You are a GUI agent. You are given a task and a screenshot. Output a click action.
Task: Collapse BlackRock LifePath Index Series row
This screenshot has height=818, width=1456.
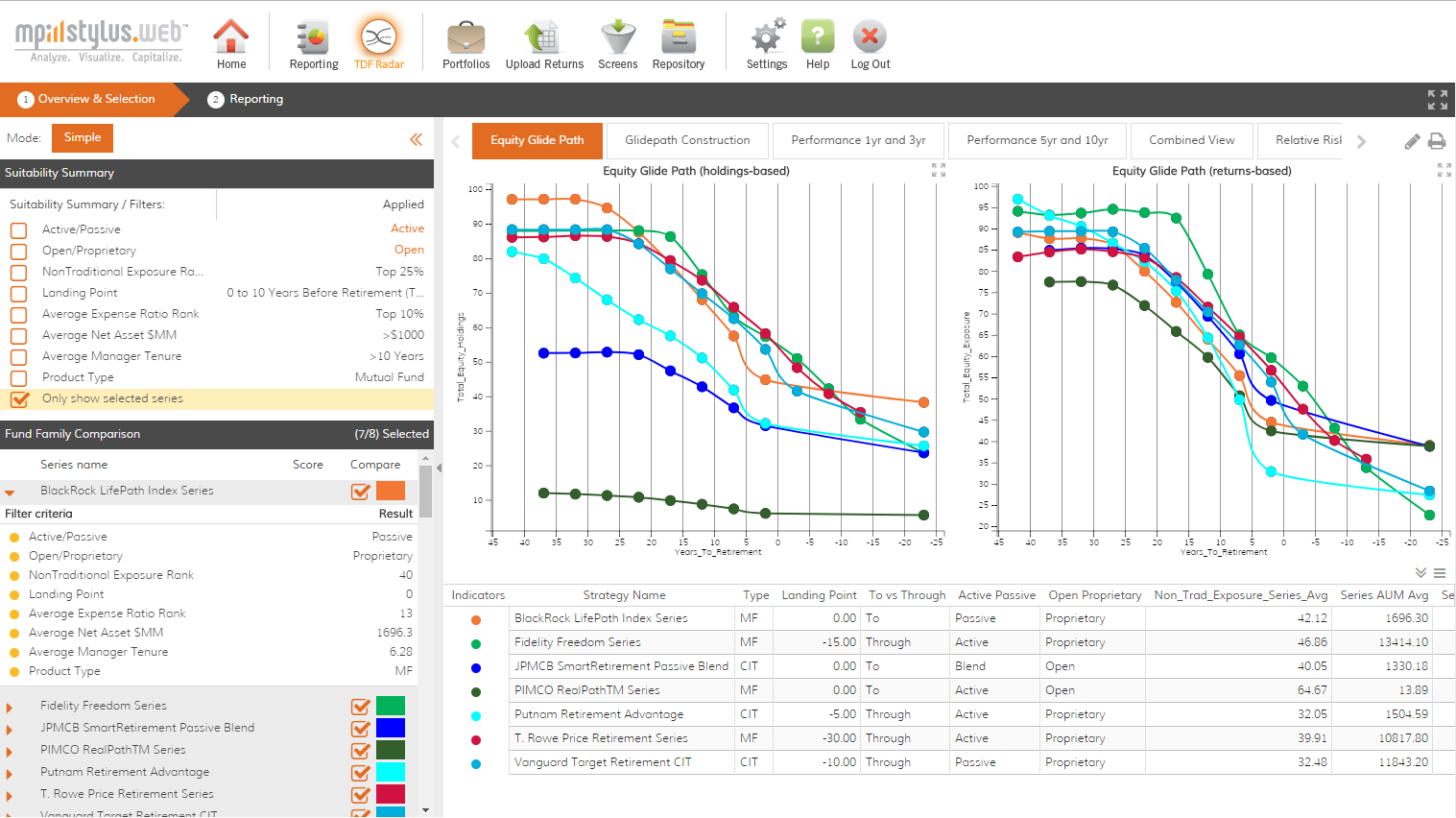pos(10,493)
